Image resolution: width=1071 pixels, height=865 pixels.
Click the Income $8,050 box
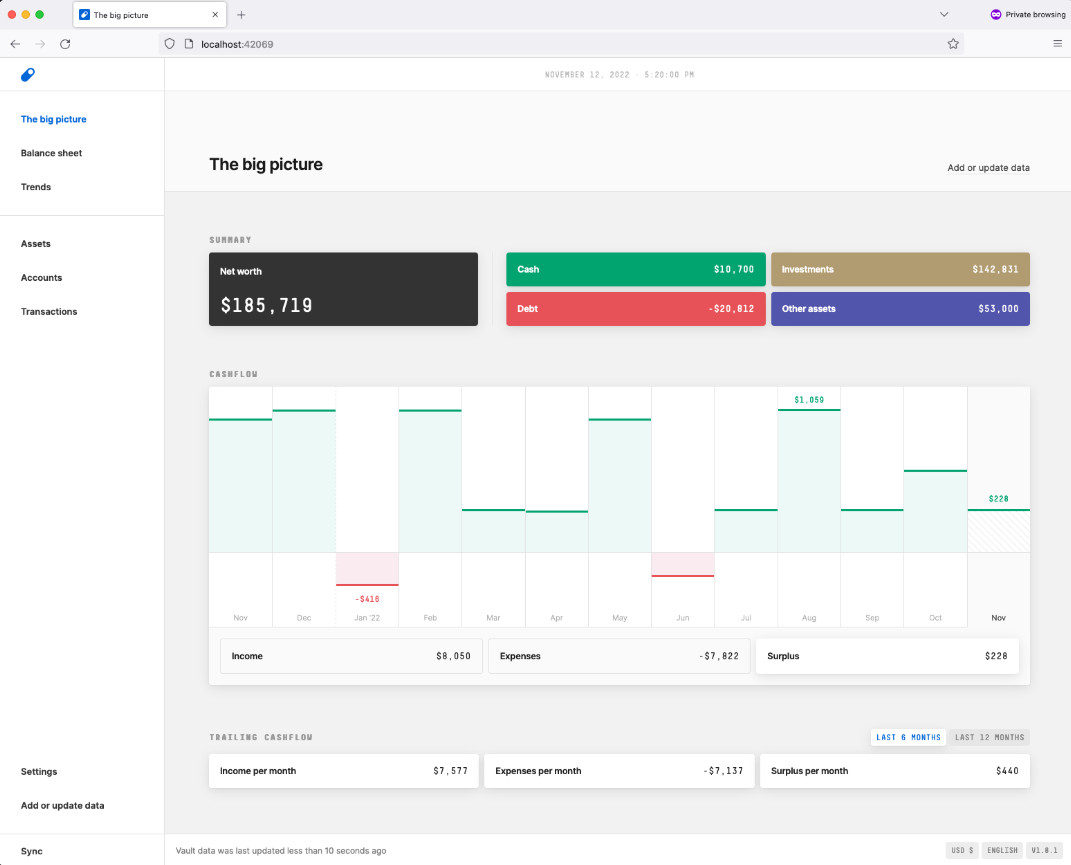point(351,656)
